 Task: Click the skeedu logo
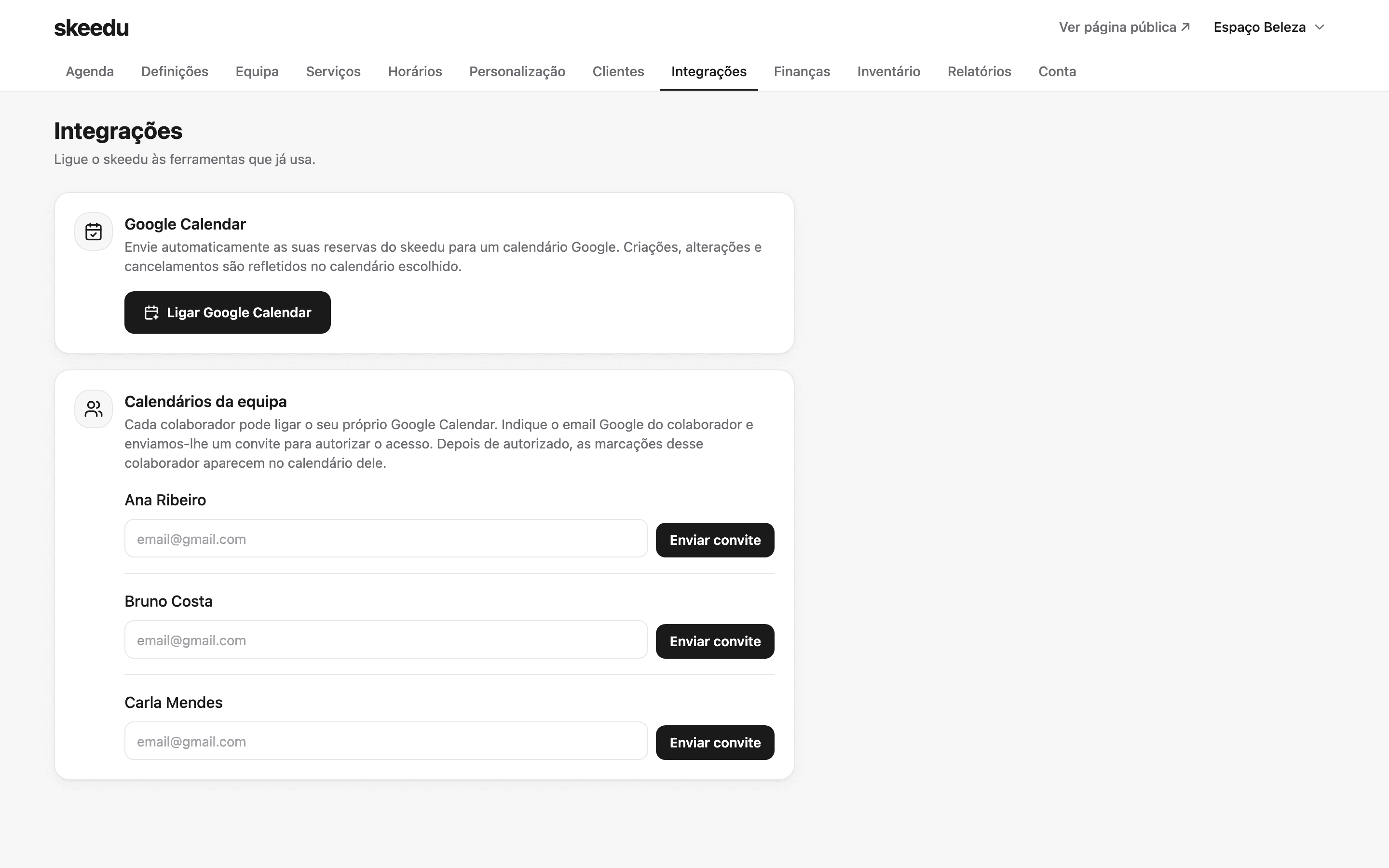pyautogui.click(x=91, y=27)
